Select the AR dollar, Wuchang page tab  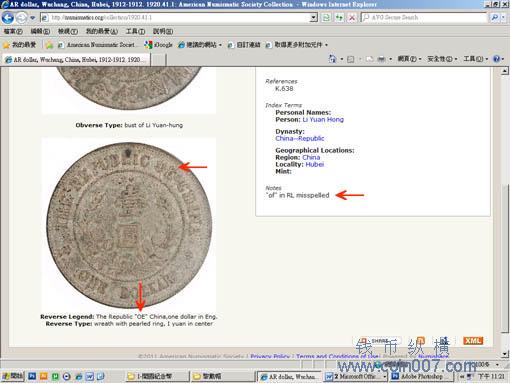[x=76, y=60]
